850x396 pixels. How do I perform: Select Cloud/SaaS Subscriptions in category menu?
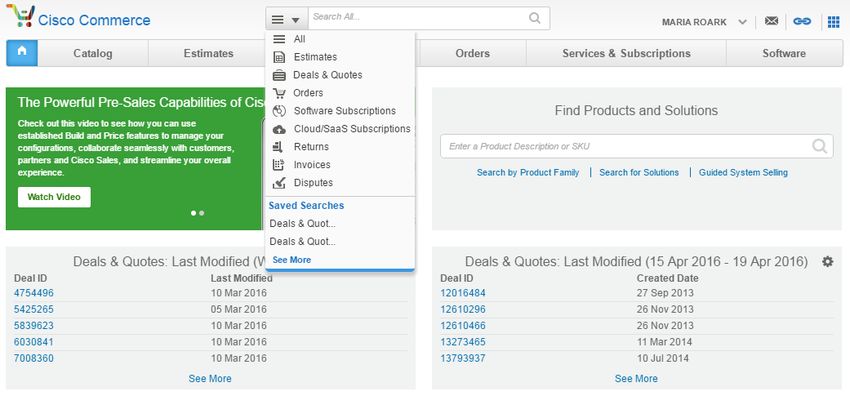tap(352, 129)
